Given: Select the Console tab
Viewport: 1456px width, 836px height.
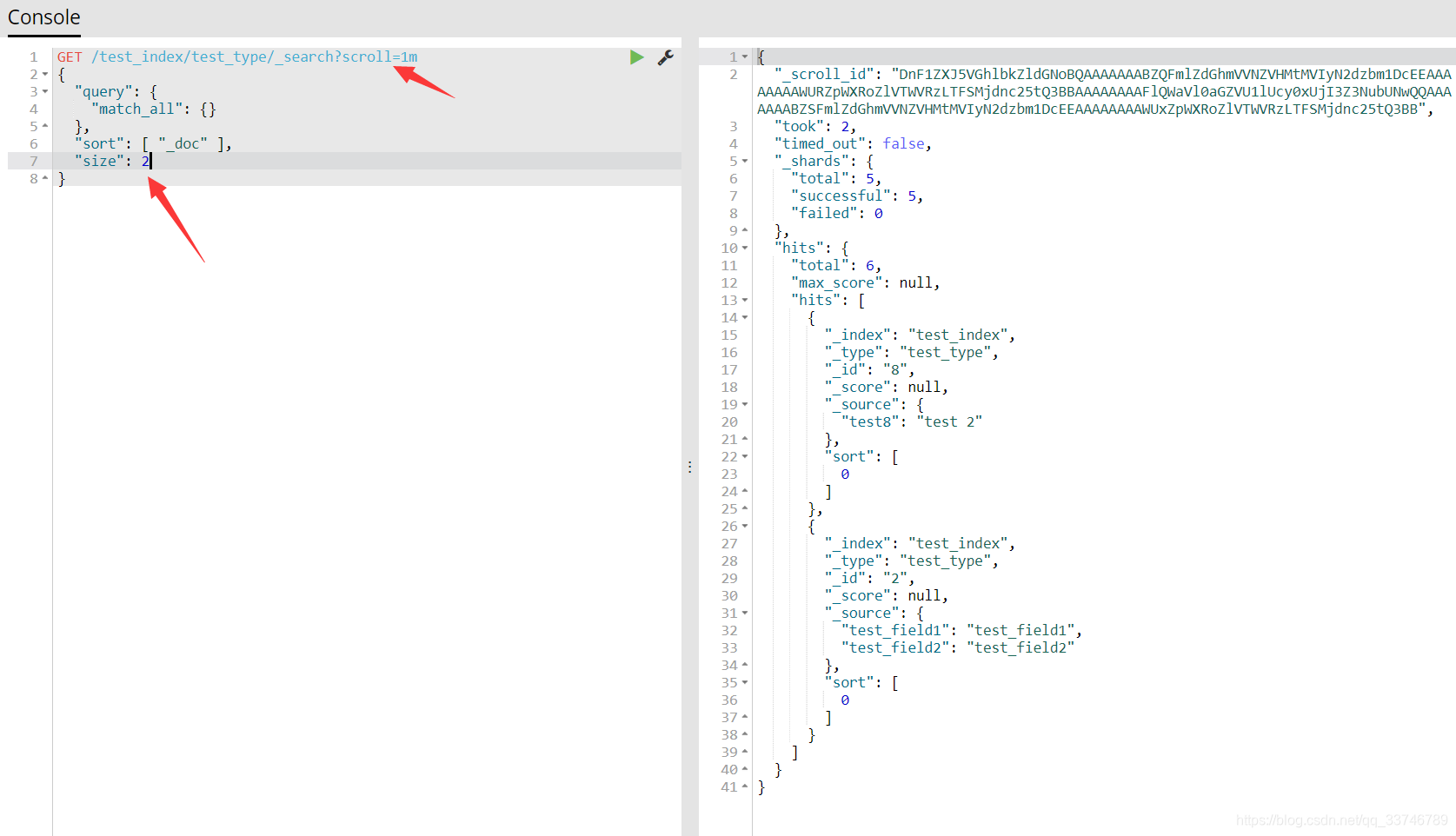Looking at the screenshot, I should click(x=44, y=17).
